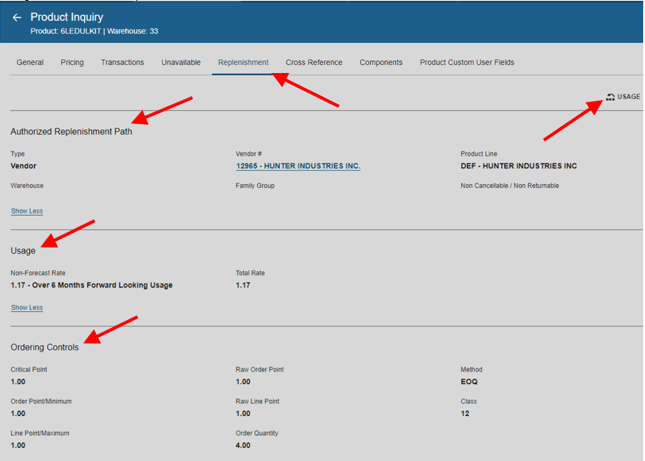
Task: Select the Replenishment tab
Action: pyautogui.click(x=243, y=62)
